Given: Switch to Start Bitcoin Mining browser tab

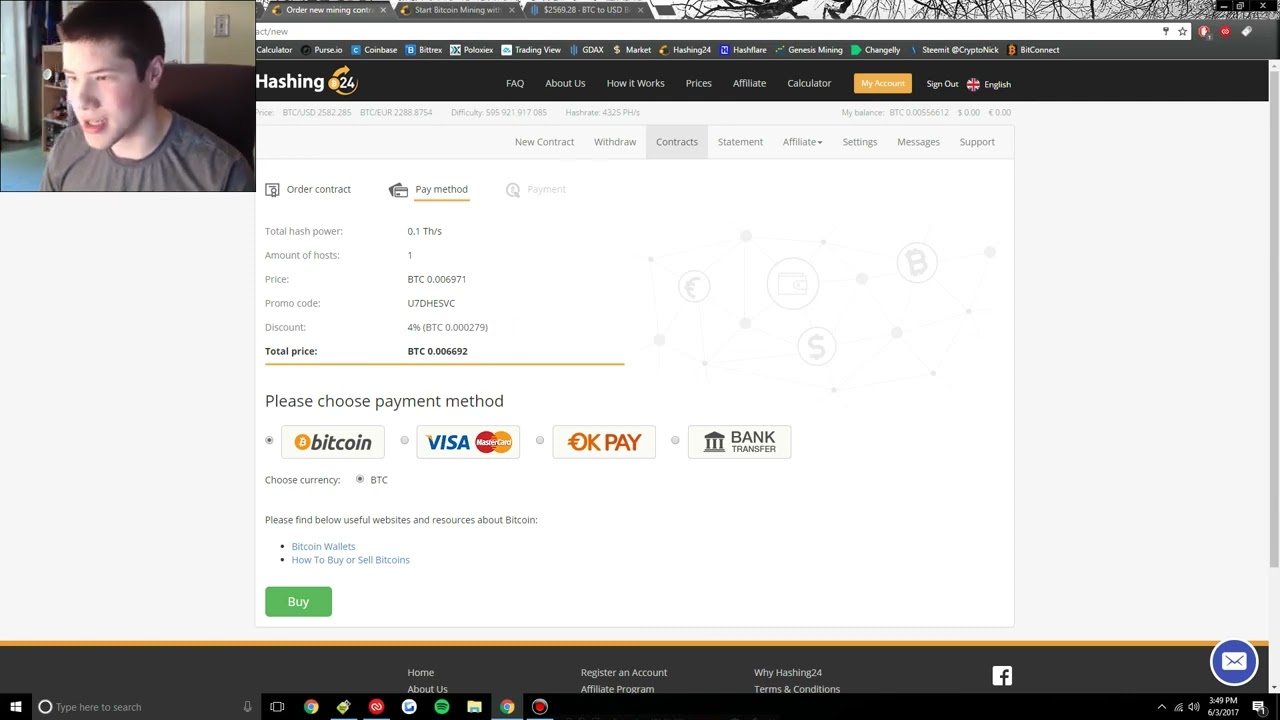Looking at the screenshot, I should (455, 10).
